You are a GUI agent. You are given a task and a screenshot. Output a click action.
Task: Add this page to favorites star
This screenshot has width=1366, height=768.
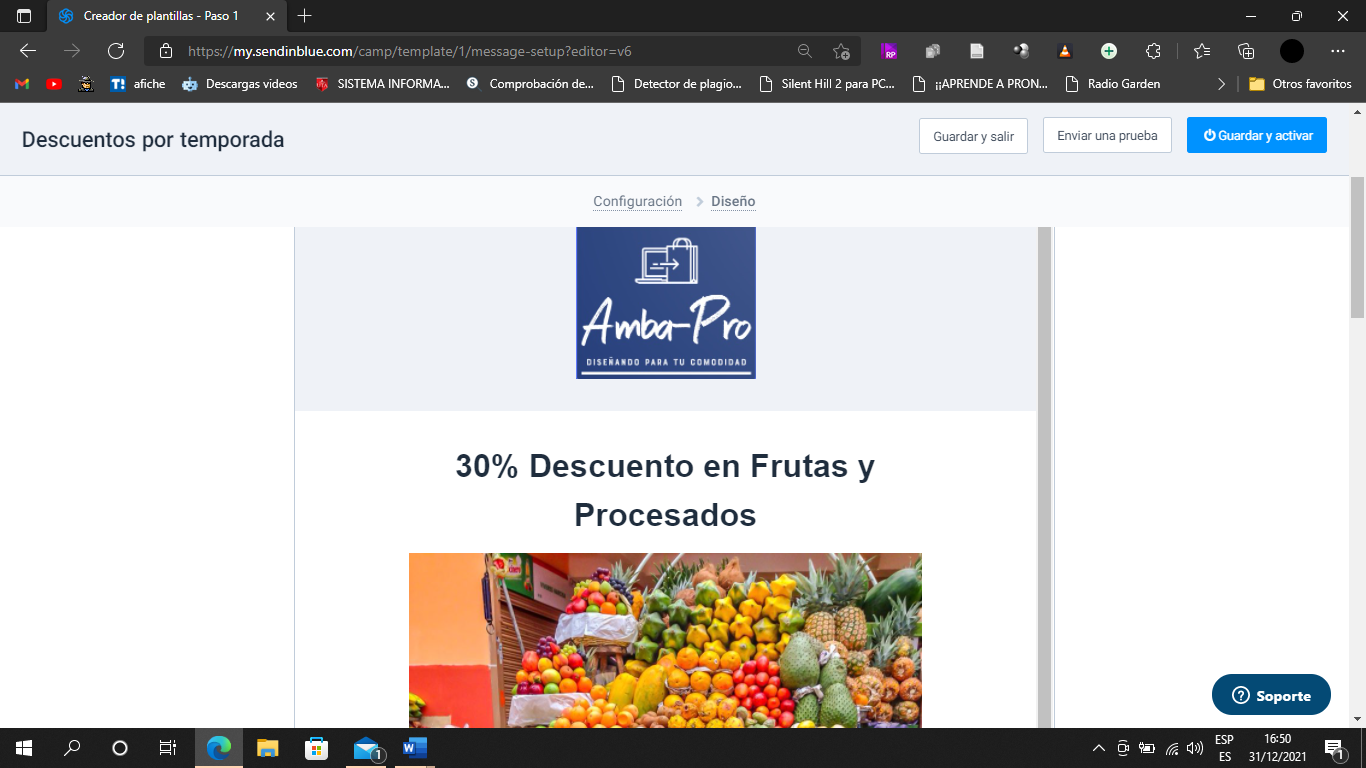841,51
